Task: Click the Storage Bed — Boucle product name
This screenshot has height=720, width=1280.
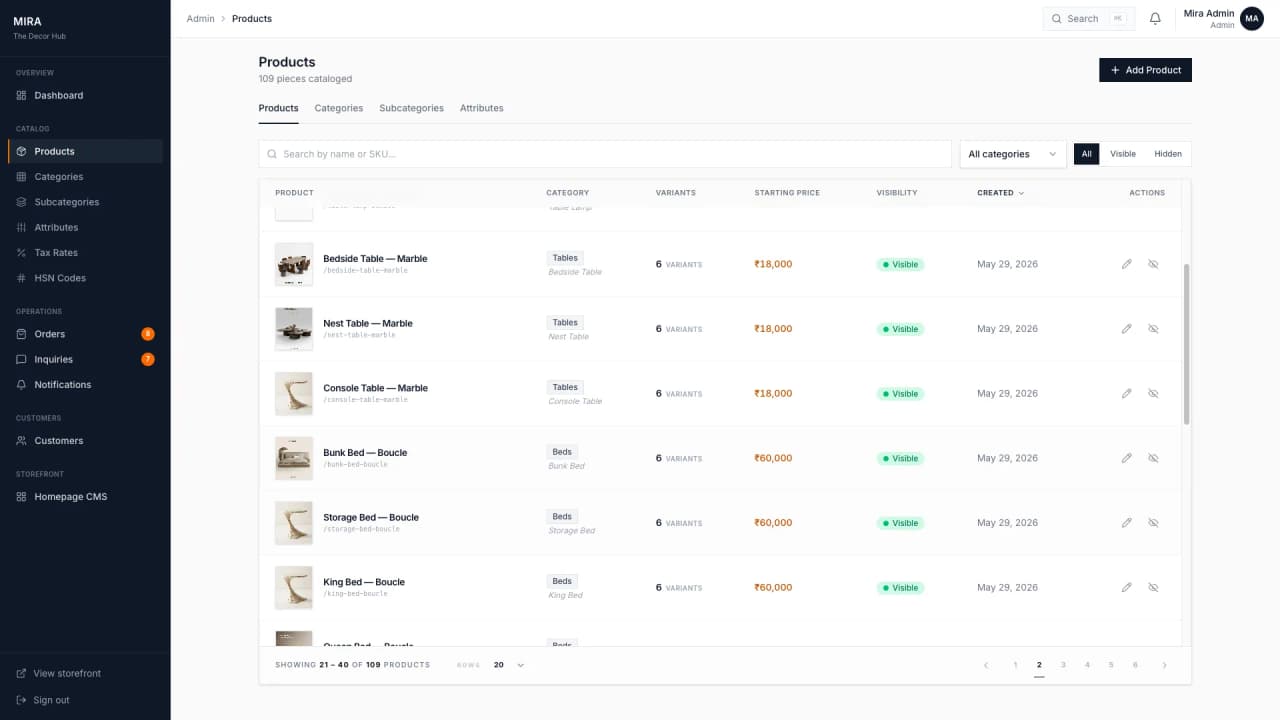Action: 371,518
